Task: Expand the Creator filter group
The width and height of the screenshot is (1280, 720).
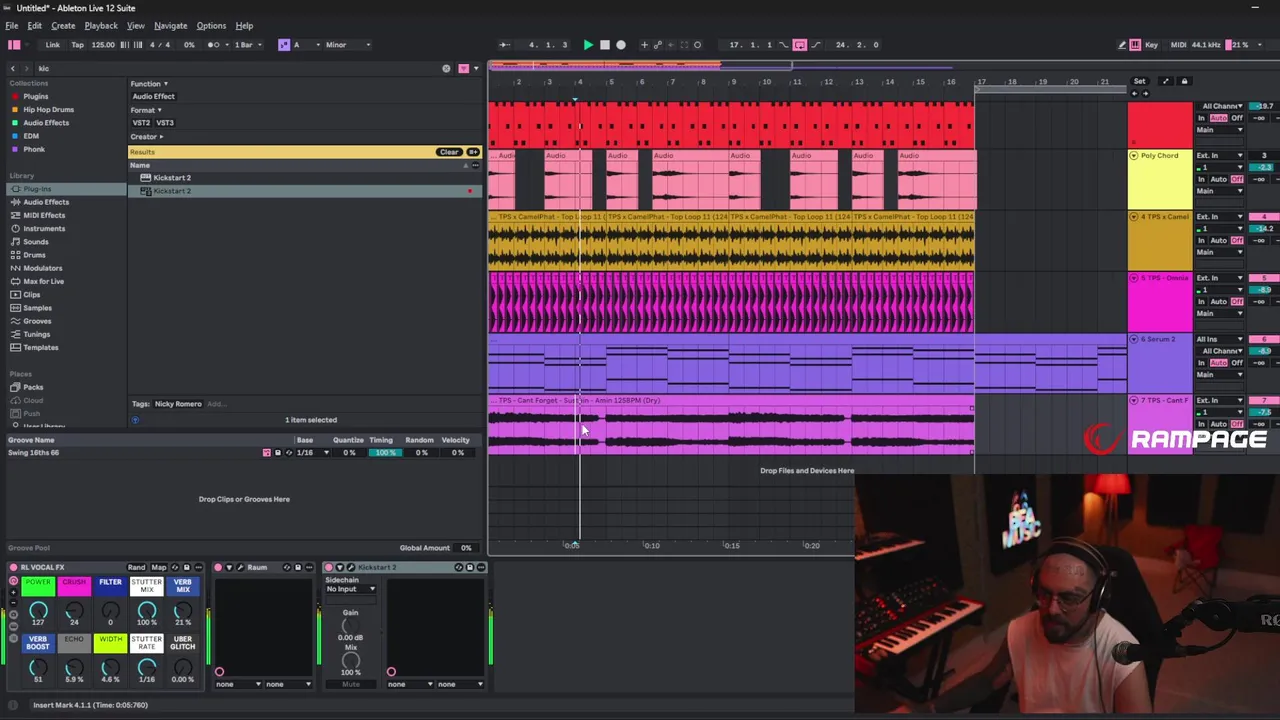Action: point(146,136)
